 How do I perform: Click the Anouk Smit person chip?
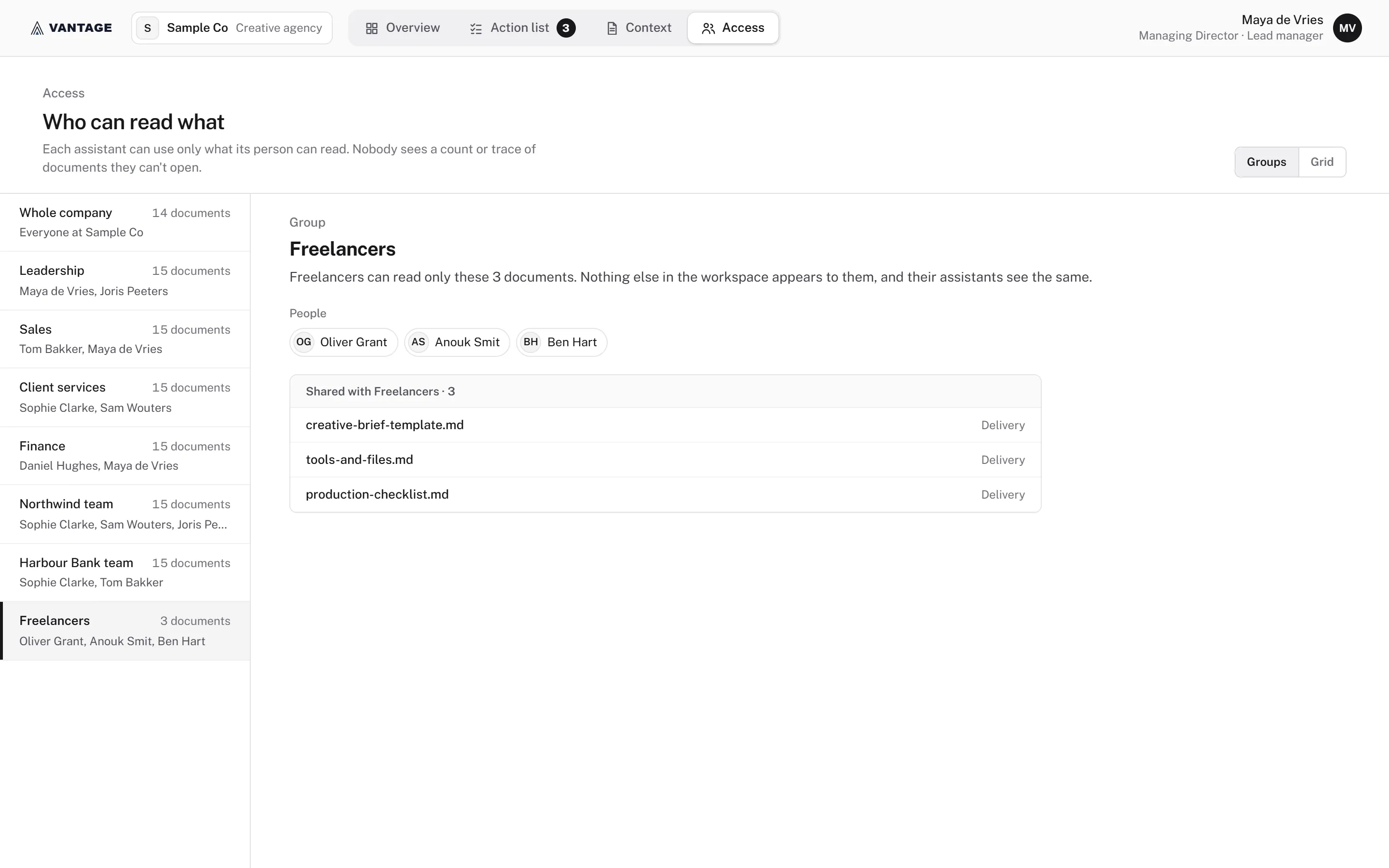(457, 342)
